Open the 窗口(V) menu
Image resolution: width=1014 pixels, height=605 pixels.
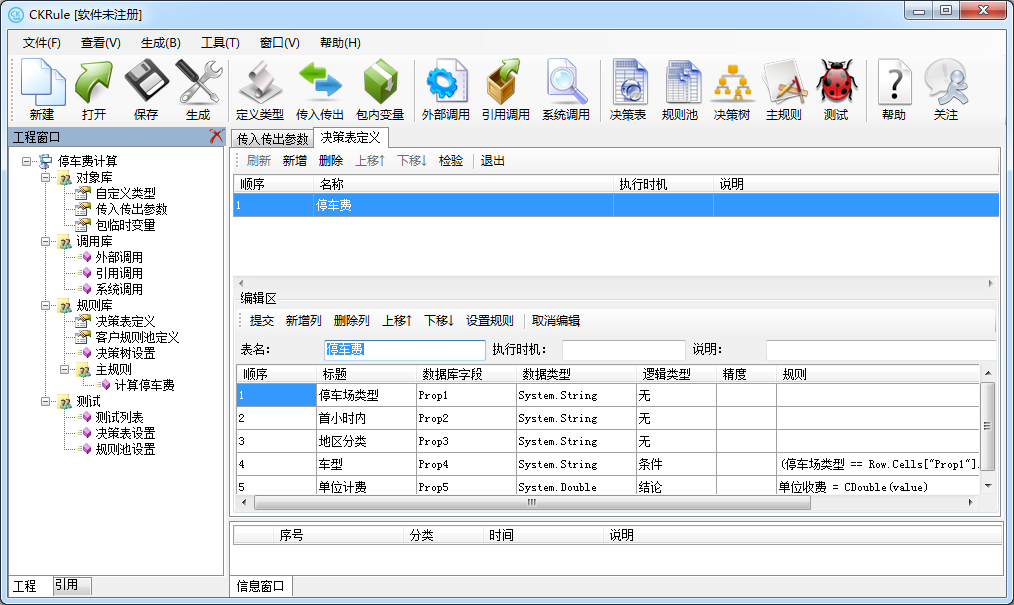pyautogui.click(x=279, y=43)
